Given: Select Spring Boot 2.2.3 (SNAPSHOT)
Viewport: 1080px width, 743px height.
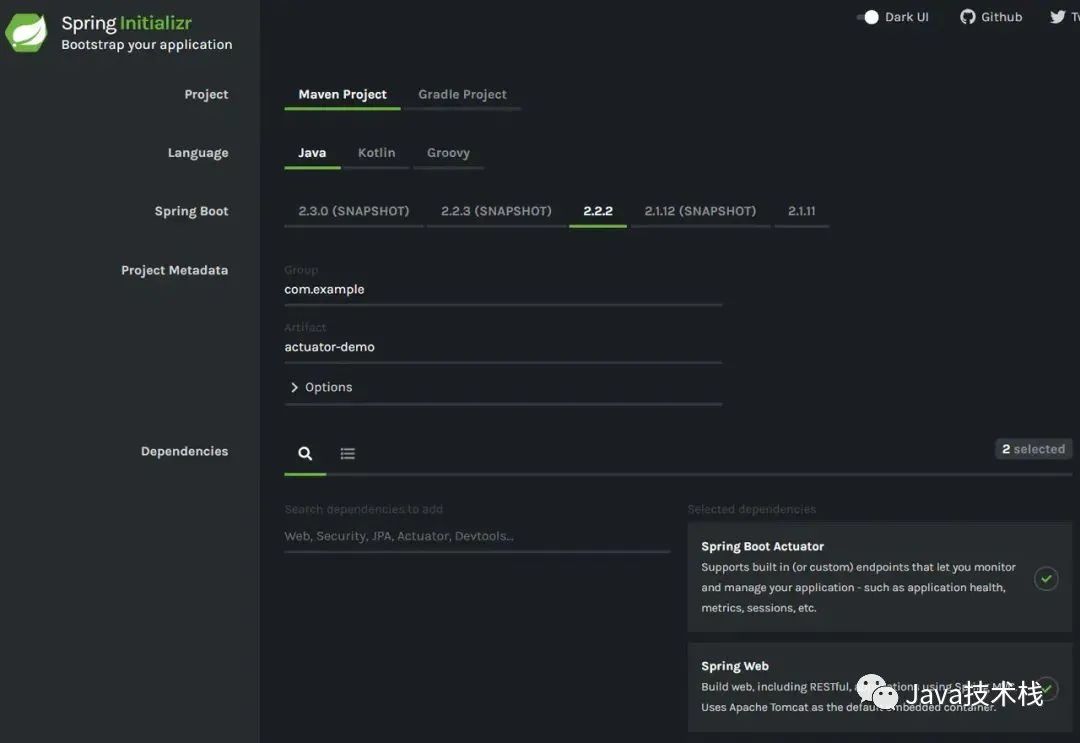Looking at the screenshot, I should pos(496,211).
